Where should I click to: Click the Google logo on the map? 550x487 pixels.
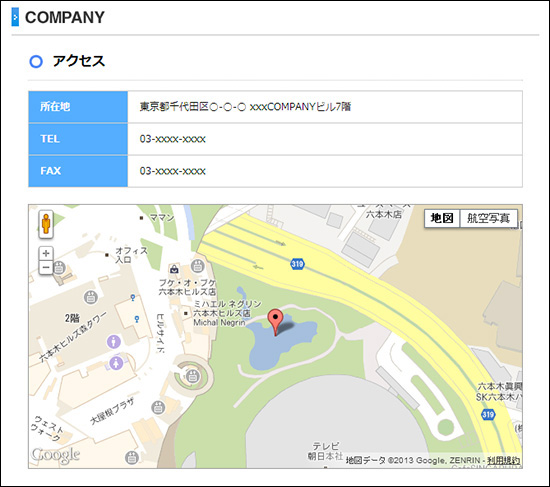(x=55, y=455)
